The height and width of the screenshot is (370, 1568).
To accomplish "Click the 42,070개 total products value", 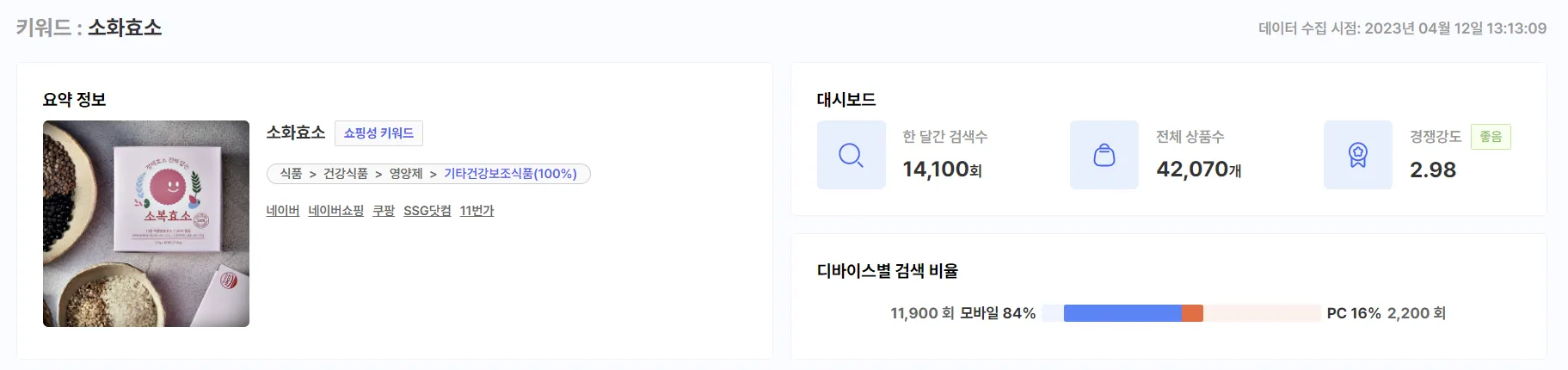I will [x=1198, y=170].
